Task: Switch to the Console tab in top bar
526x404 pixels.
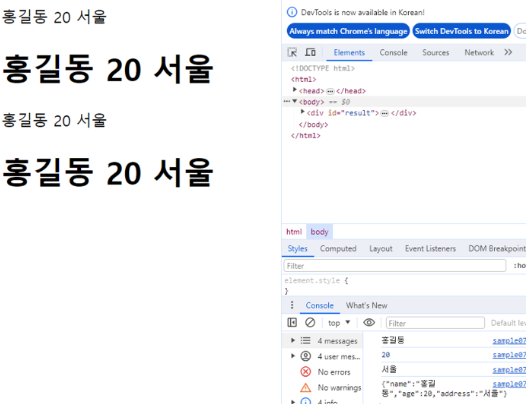Action: [x=393, y=53]
